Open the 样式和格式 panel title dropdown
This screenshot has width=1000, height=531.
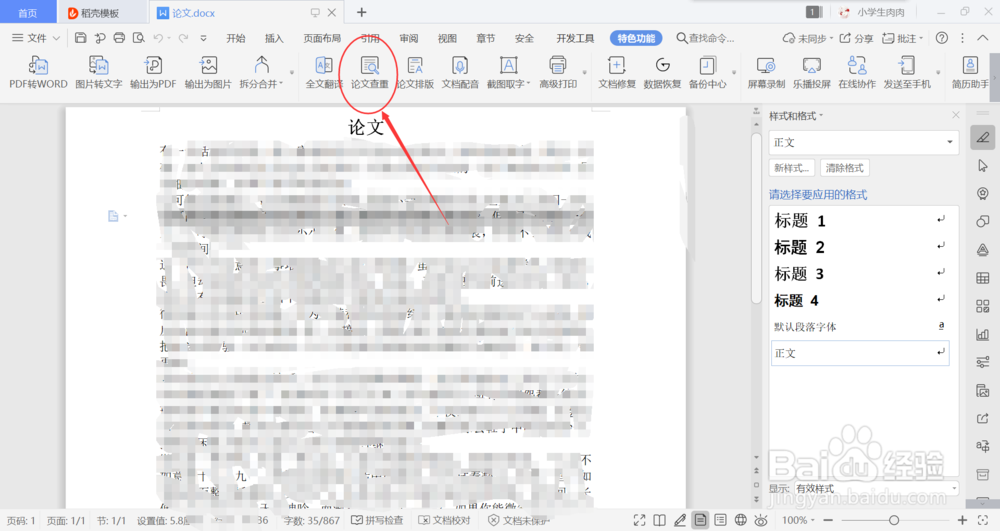[x=796, y=115]
